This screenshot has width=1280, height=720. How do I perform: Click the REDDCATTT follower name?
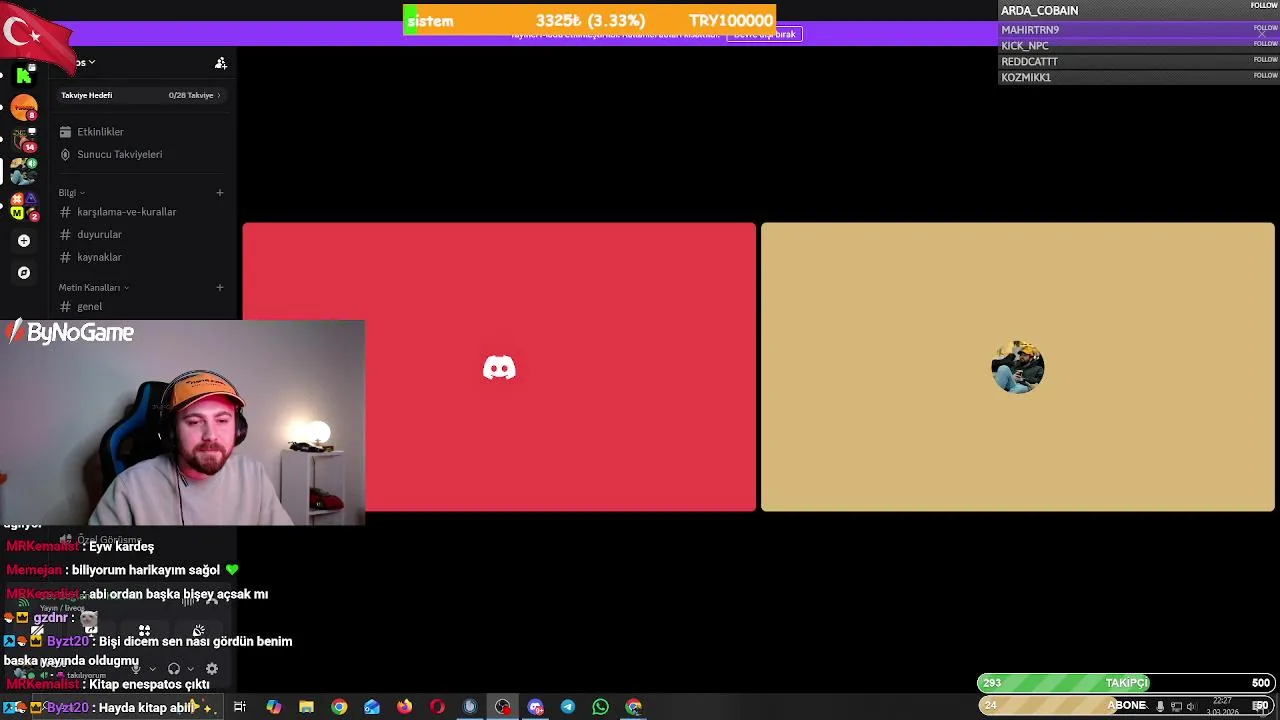coord(1029,62)
